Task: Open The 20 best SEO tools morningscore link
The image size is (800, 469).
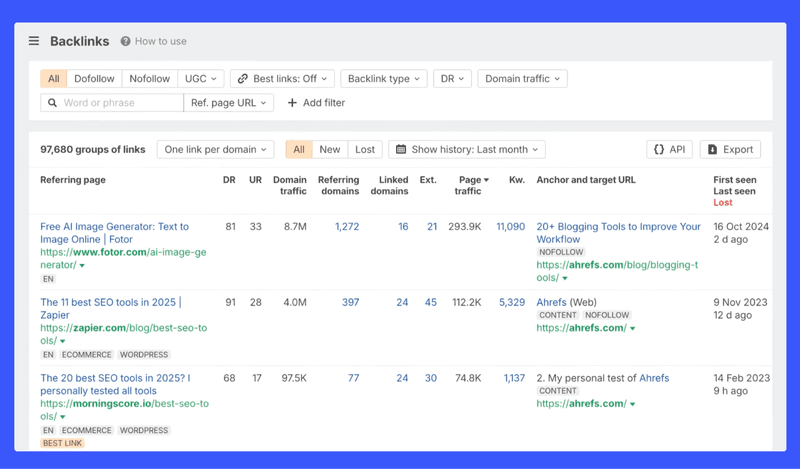Action: pyautogui.click(x=115, y=384)
